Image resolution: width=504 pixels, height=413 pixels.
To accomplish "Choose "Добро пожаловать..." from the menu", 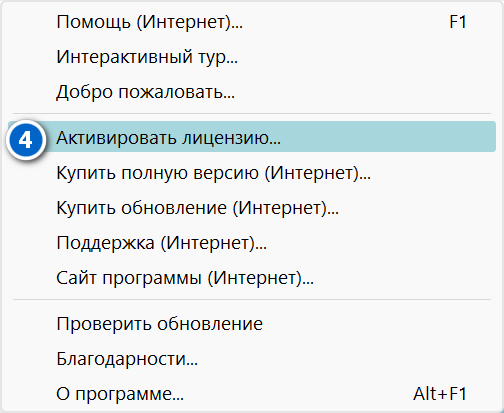I will [252, 92].
